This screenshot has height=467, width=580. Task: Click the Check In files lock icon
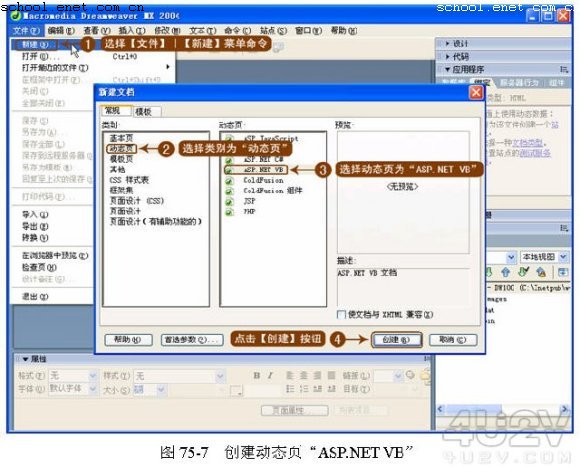click(x=541, y=273)
